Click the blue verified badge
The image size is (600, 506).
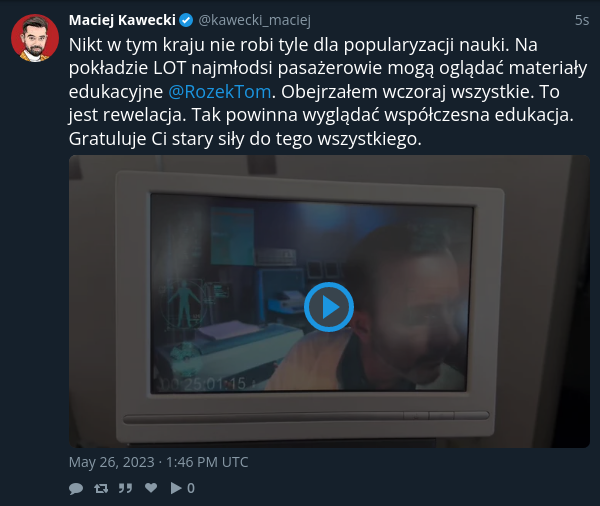click(186, 20)
